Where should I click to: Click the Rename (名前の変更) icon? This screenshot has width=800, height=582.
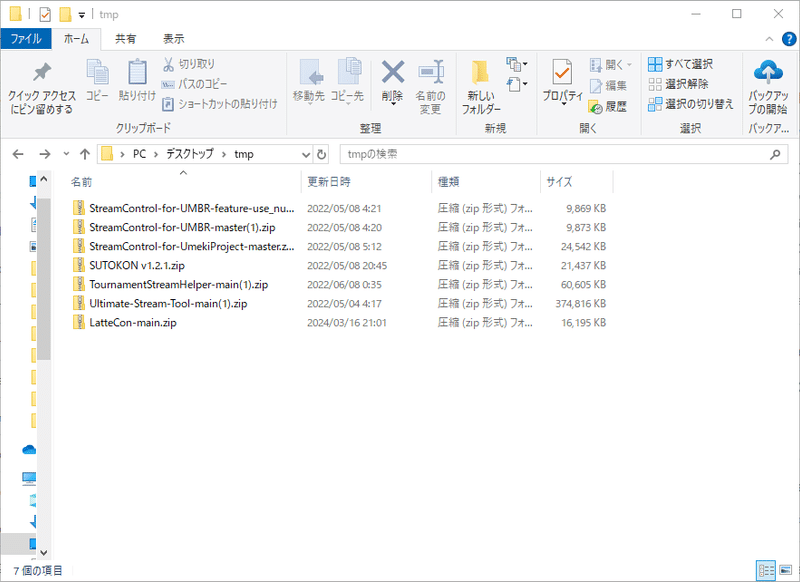coord(431,72)
